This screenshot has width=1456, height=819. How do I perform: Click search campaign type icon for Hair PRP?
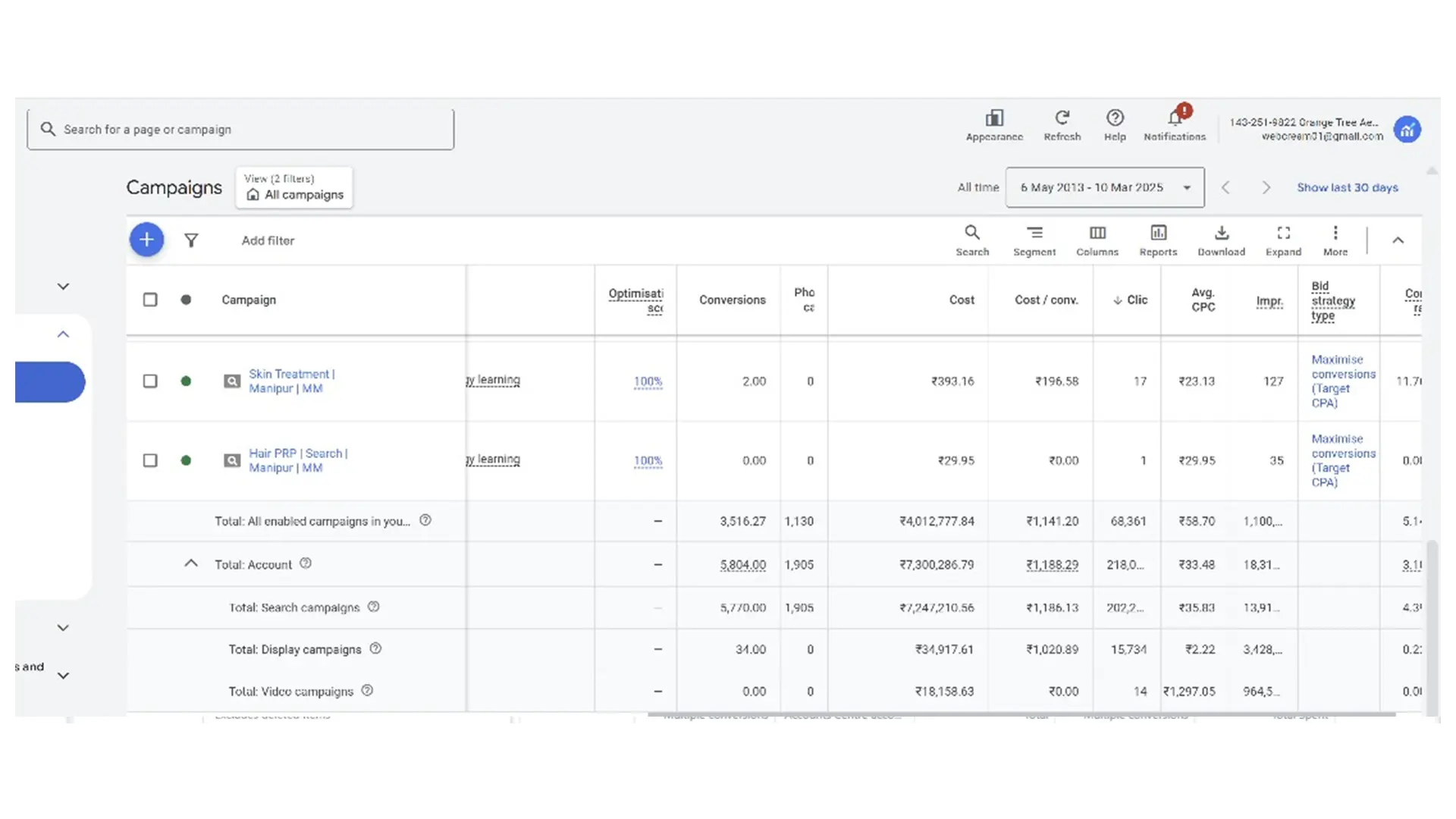tap(232, 460)
